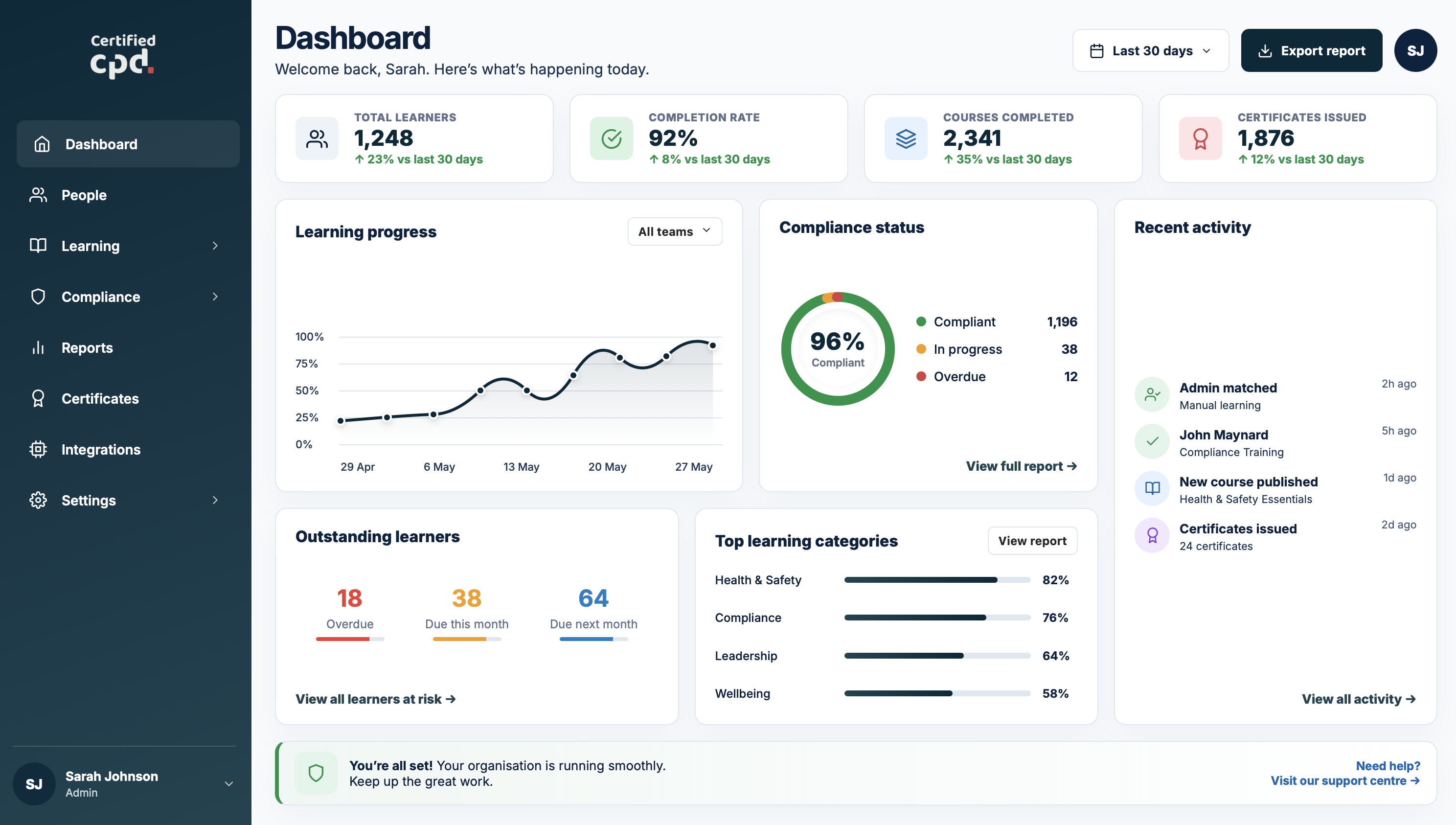Click the Dashboard home icon in sidebar
Image resolution: width=1456 pixels, height=825 pixels.
coord(42,144)
